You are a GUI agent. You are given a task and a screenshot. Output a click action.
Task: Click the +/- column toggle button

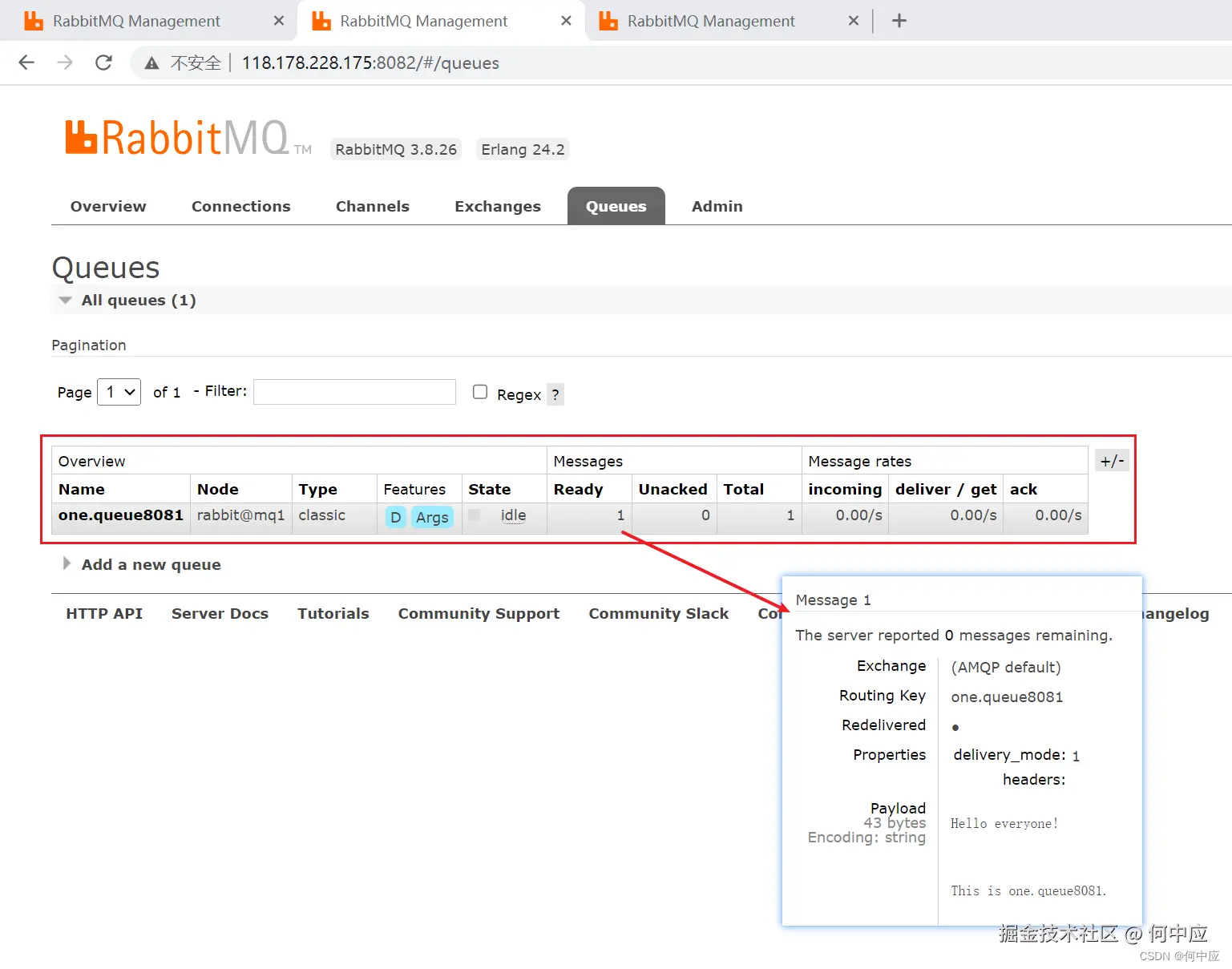(1112, 461)
